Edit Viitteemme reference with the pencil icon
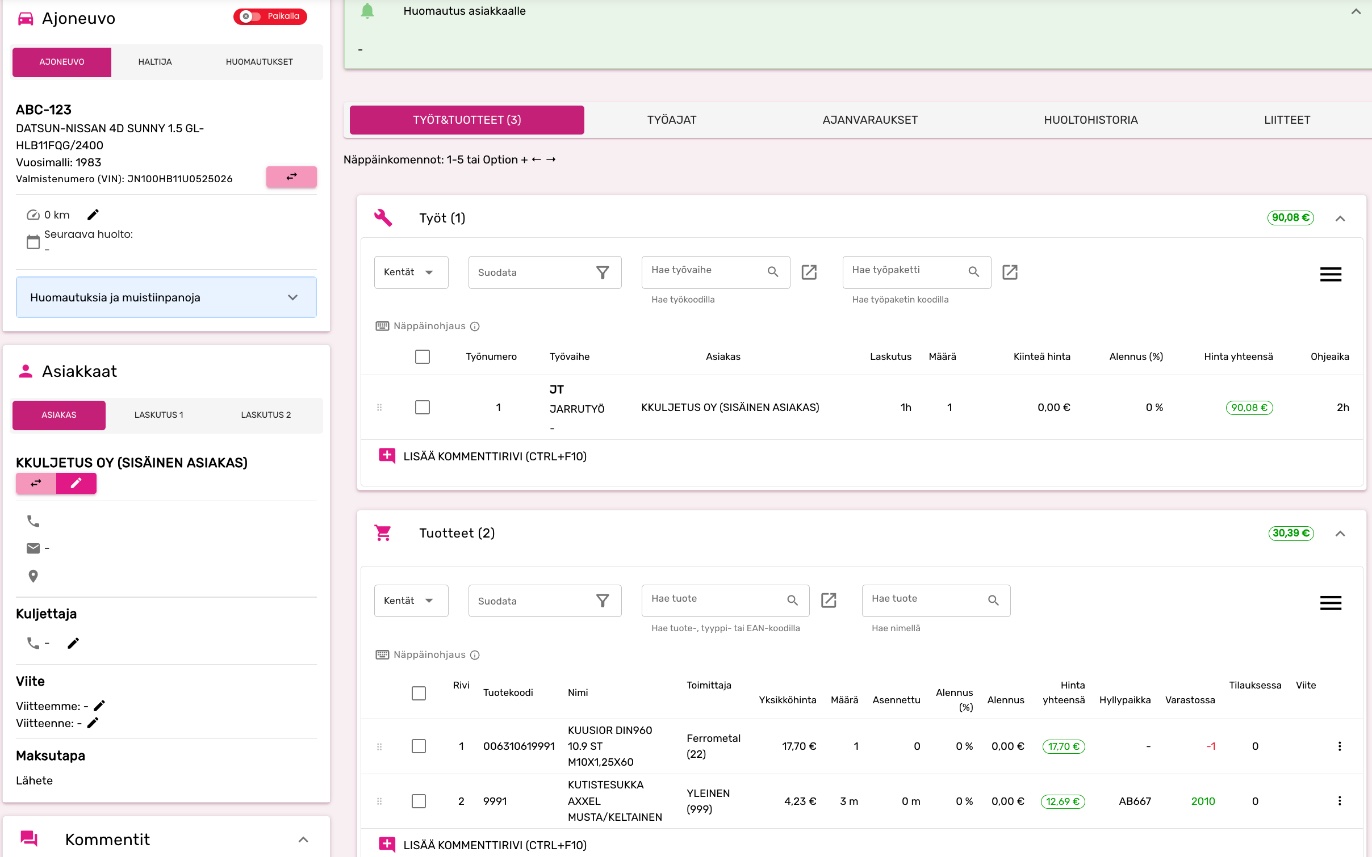Image resolution: width=1372 pixels, height=857 pixels. (x=99, y=706)
